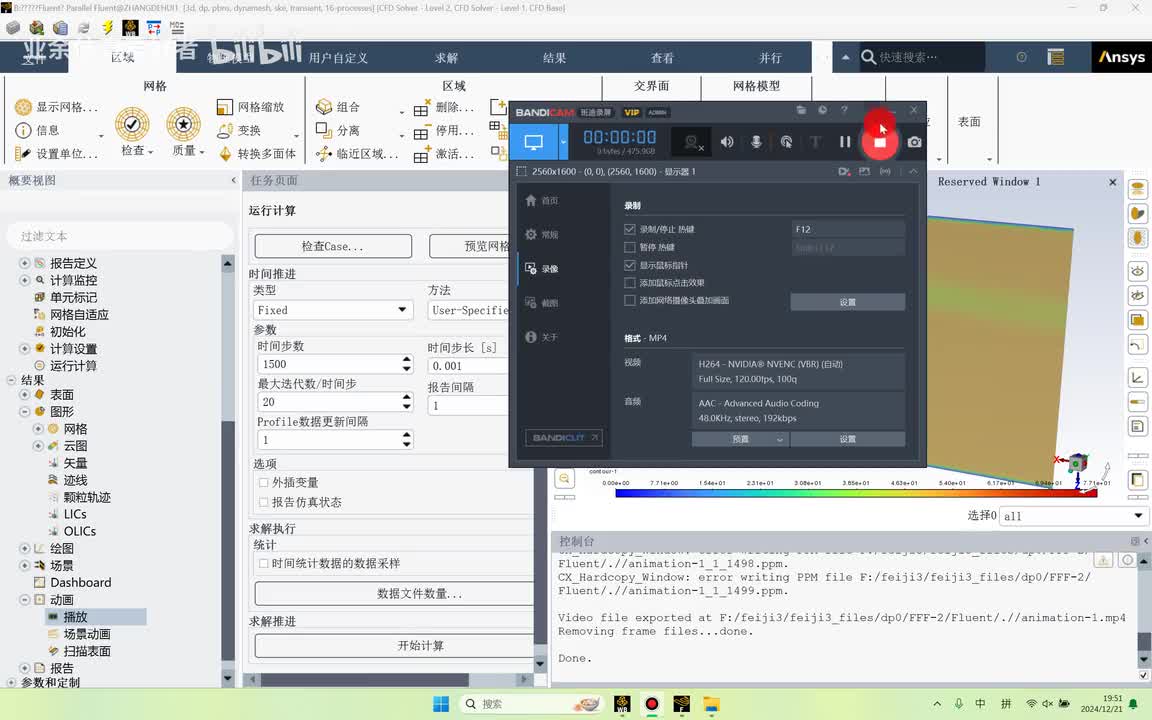1152x720 pixels.
Task: Pause the Bandicam recording
Action: tap(845, 142)
